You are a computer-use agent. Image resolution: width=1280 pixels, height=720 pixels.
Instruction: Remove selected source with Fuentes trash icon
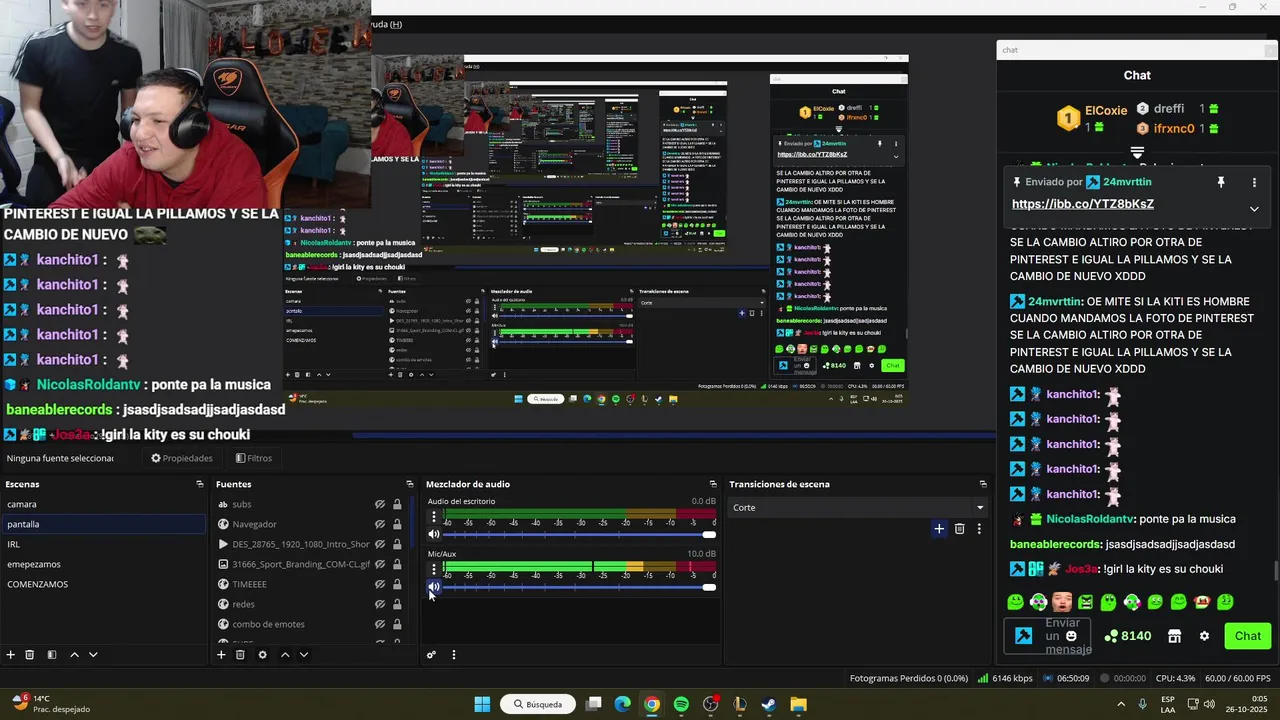[240, 655]
